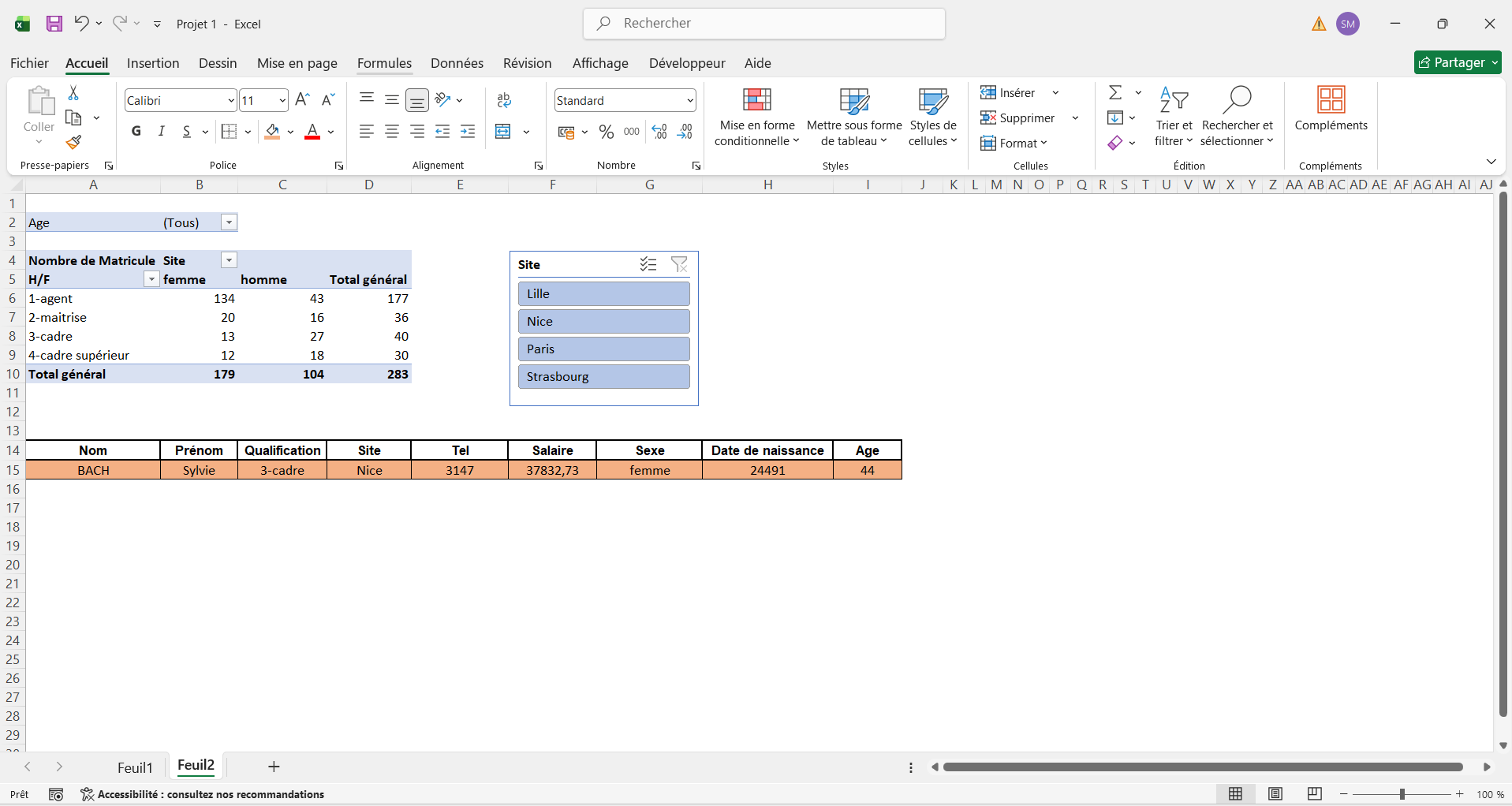Click the Format Painter brush icon
The width and height of the screenshot is (1512, 806).
tap(73, 142)
